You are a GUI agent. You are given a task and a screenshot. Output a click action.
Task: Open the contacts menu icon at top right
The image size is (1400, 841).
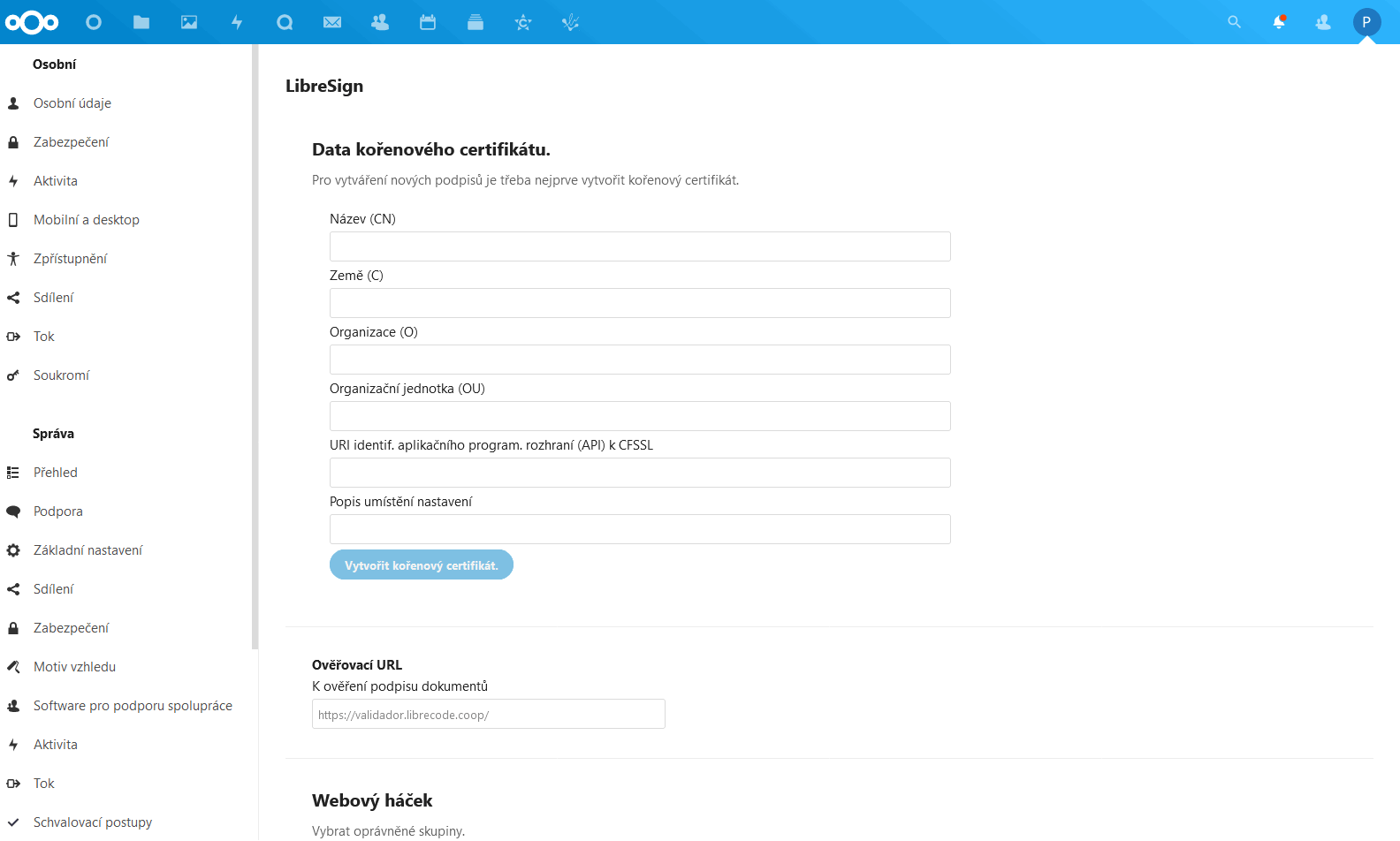1323,22
